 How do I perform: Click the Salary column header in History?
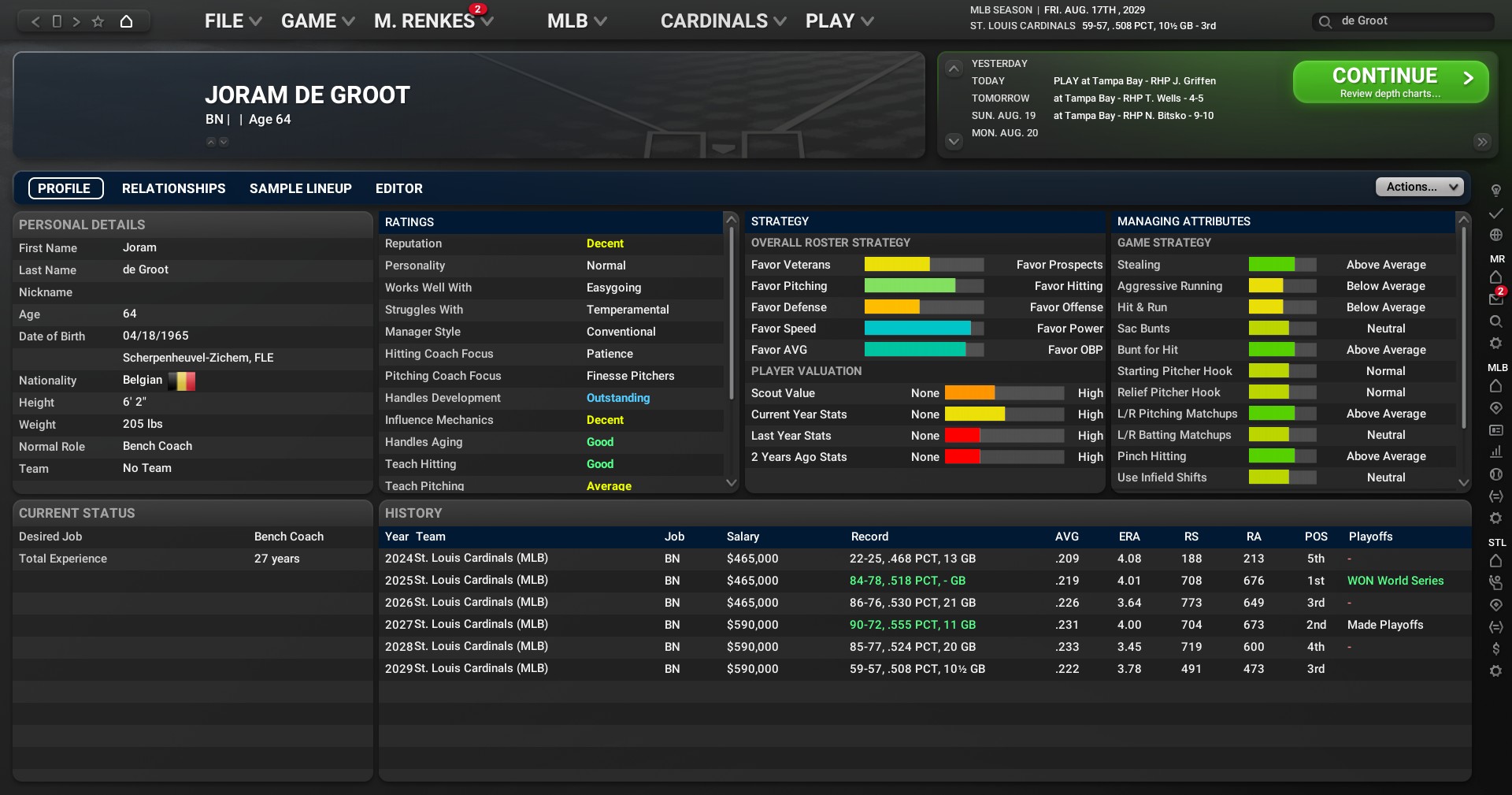(743, 537)
